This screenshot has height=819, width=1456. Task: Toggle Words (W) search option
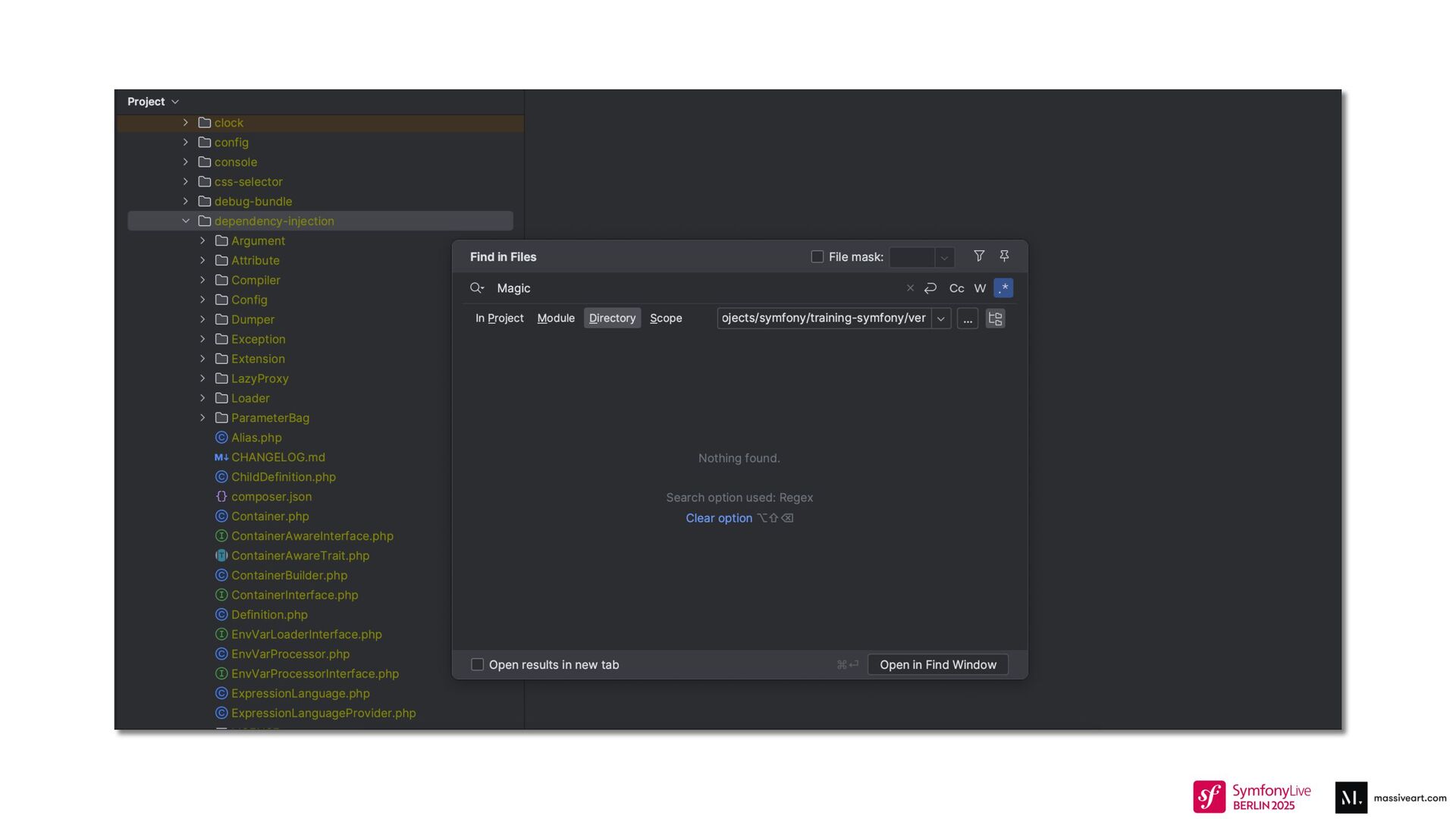pyautogui.click(x=980, y=288)
